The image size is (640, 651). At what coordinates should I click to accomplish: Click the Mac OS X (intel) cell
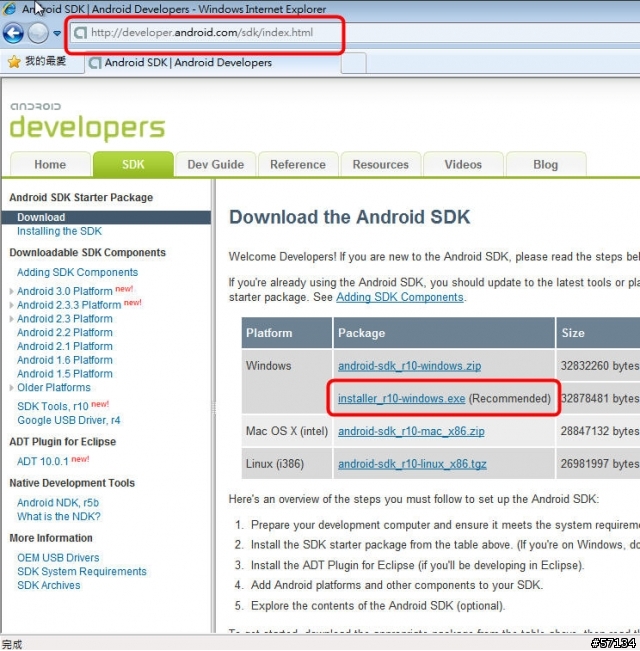pyautogui.click(x=287, y=431)
